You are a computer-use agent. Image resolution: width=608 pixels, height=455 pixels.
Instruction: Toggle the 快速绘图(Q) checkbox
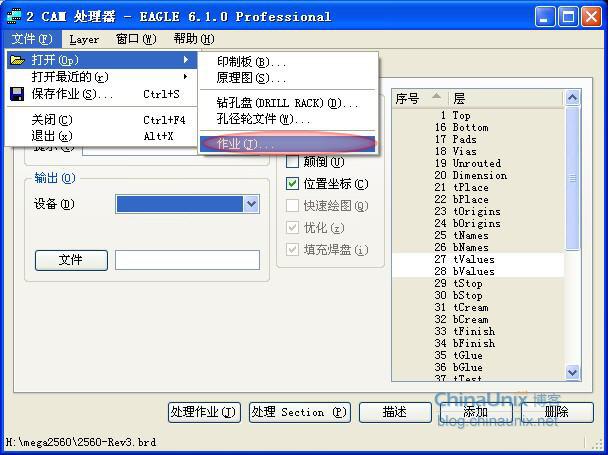tap(292, 206)
